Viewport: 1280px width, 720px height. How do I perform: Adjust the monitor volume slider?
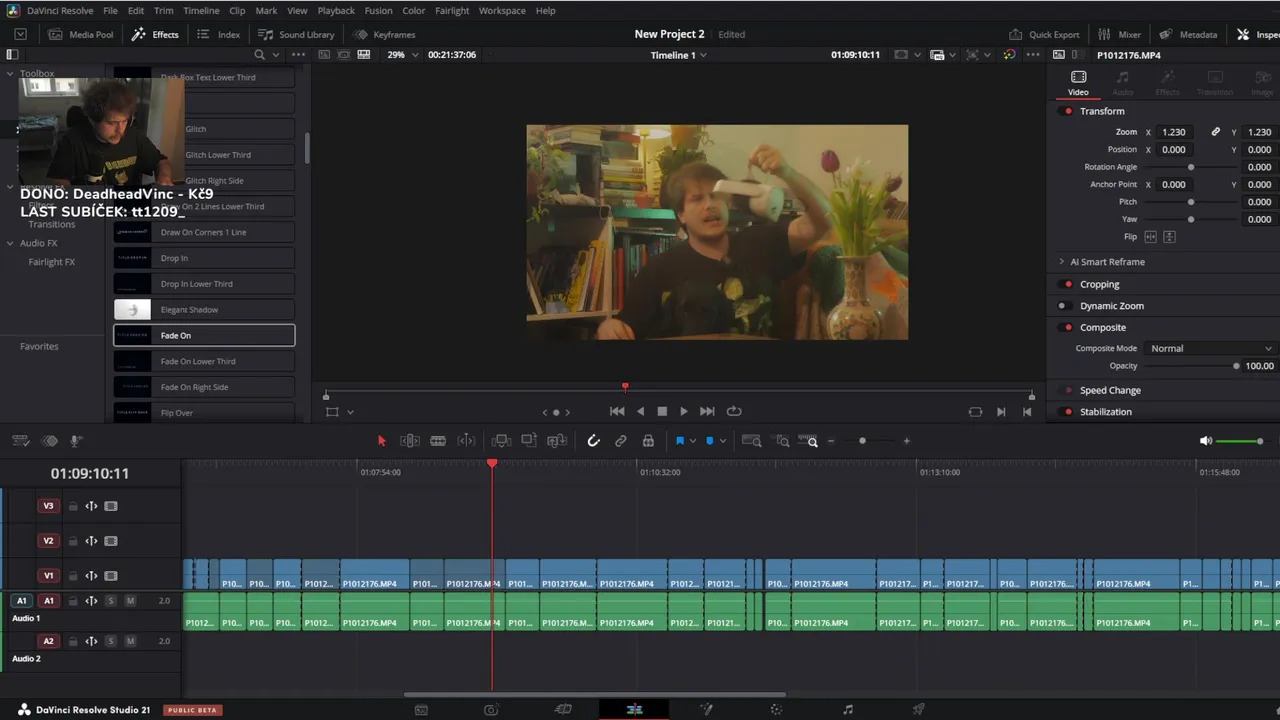click(x=1240, y=441)
